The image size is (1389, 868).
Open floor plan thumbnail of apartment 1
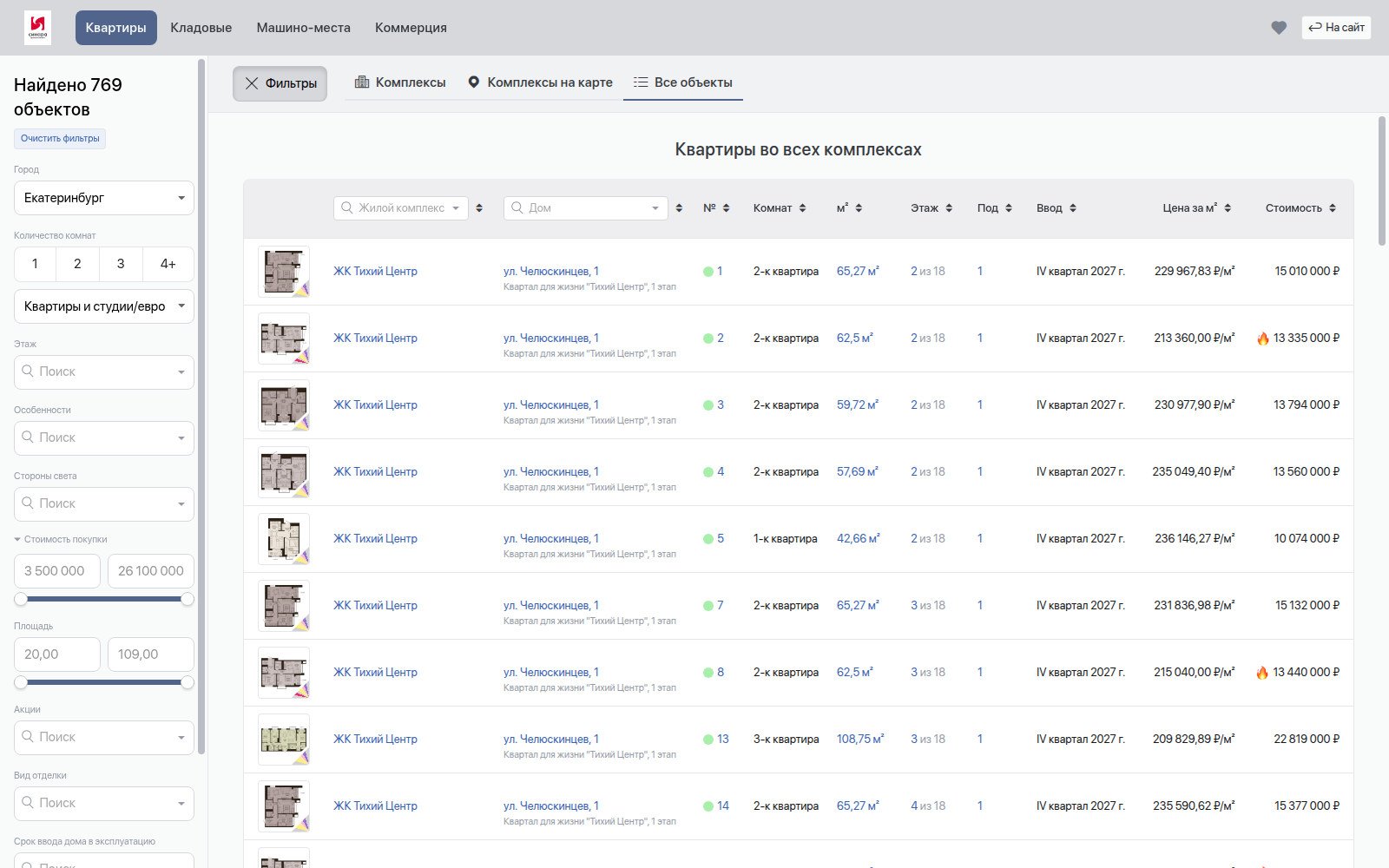click(x=284, y=272)
